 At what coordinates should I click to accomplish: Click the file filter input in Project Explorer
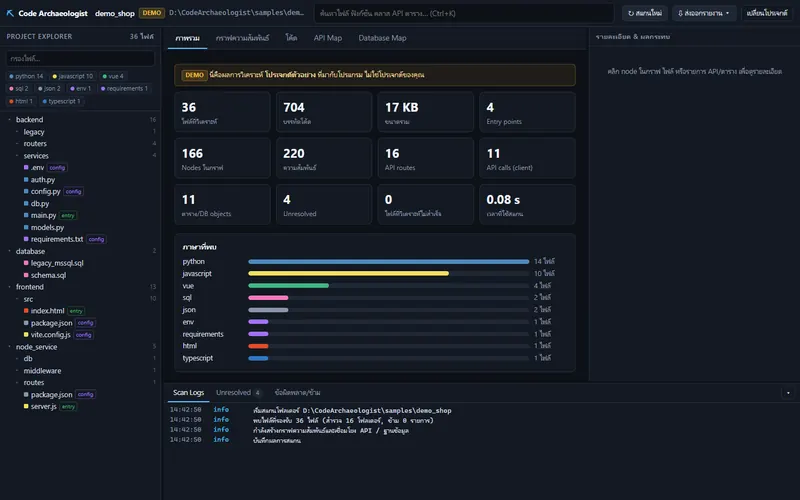tap(80, 59)
